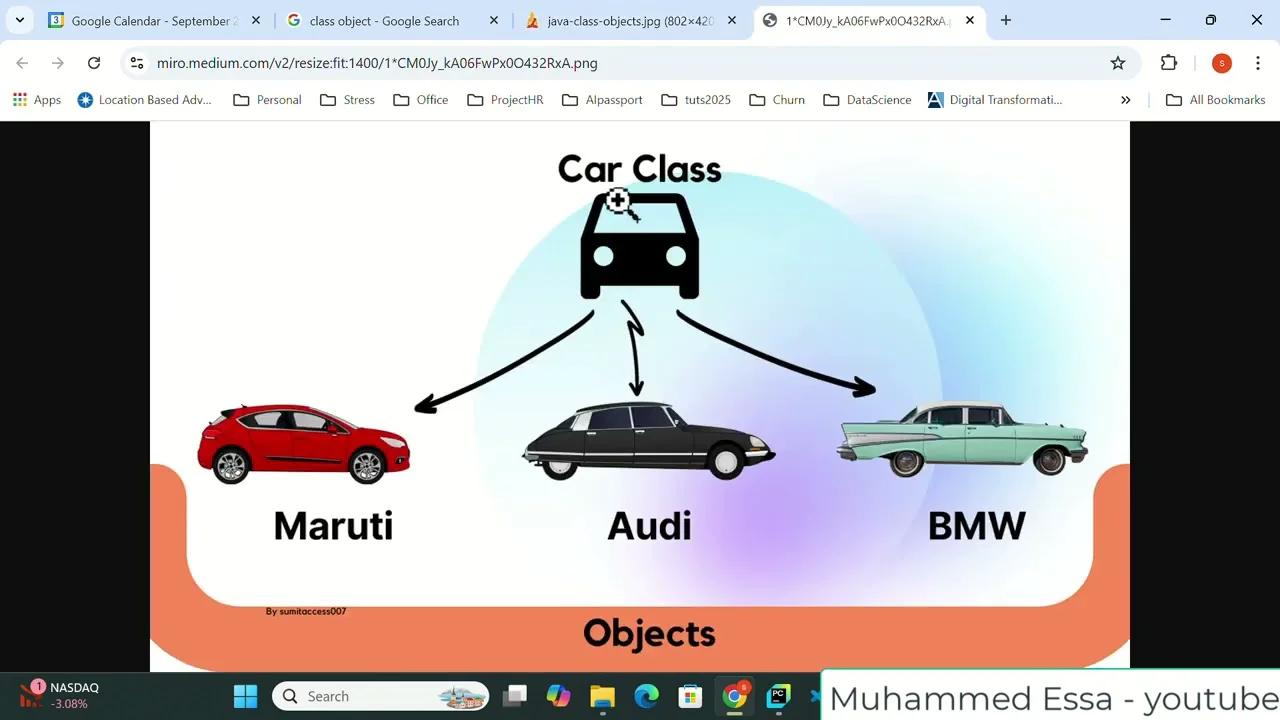This screenshot has height=720, width=1280.
Task: Click the orange profile avatar icon
Action: (1221, 62)
